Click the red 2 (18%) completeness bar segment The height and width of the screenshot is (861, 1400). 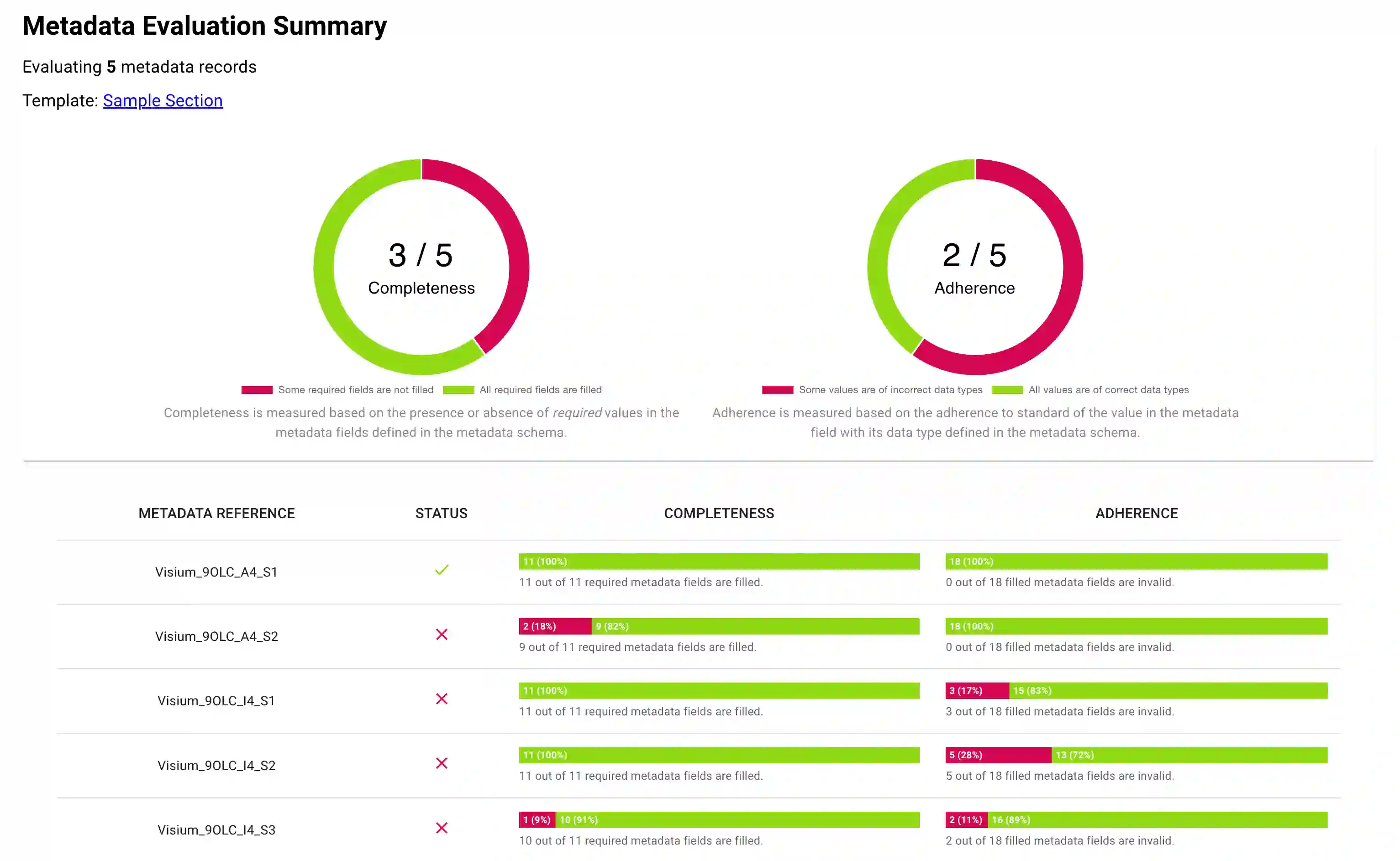pyautogui.click(x=555, y=626)
